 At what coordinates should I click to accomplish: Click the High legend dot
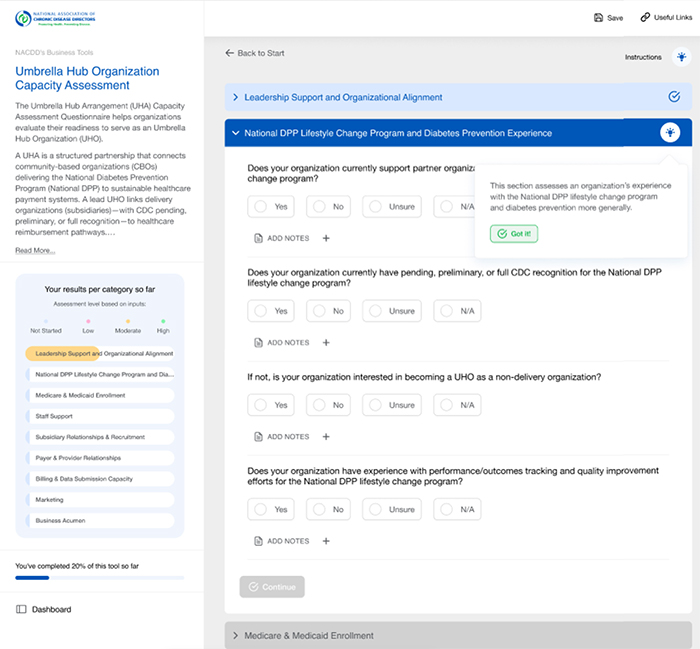click(x=163, y=321)
